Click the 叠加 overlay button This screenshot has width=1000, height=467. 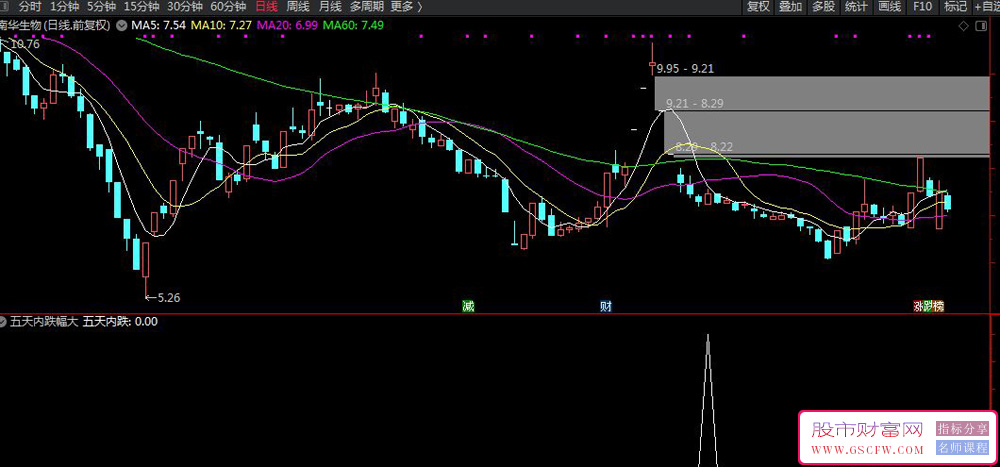pos(790,7)
